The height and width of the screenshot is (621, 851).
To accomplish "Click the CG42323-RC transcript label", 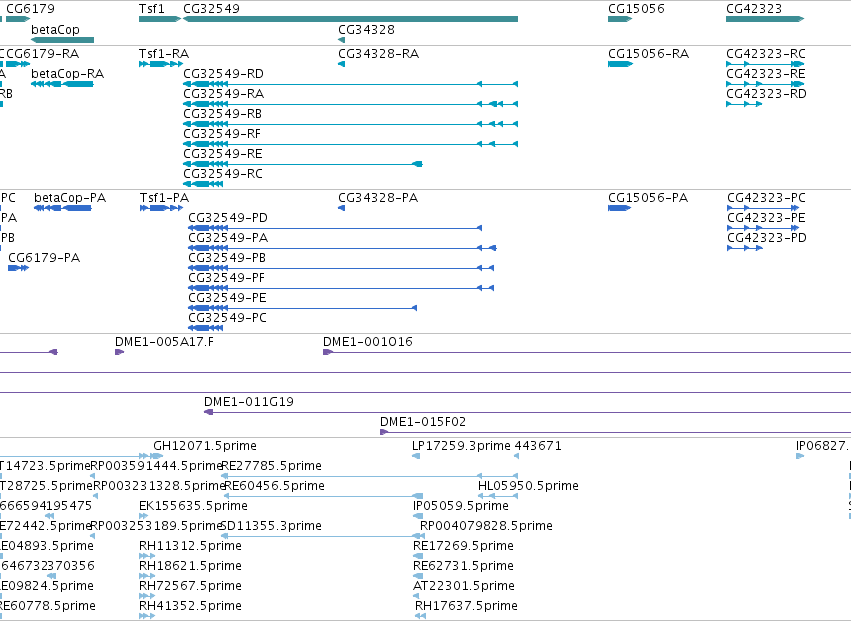I will click(766, 54).
